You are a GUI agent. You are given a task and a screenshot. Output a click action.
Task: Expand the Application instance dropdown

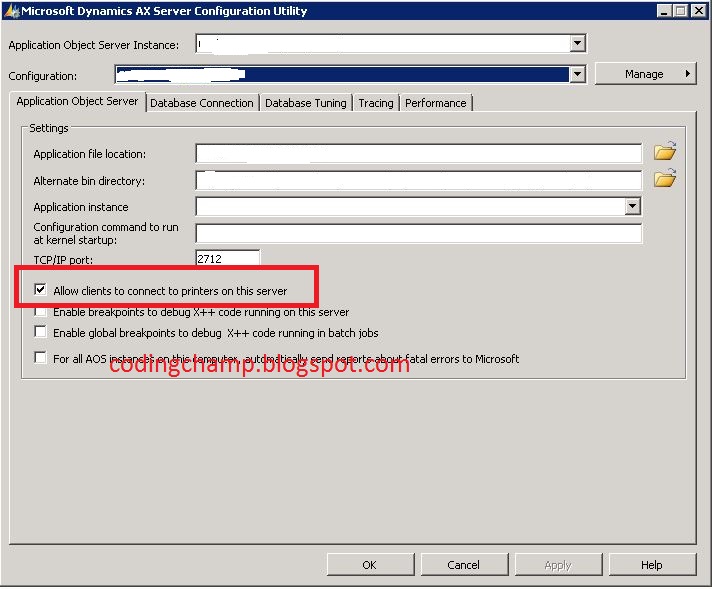point(633,207)
